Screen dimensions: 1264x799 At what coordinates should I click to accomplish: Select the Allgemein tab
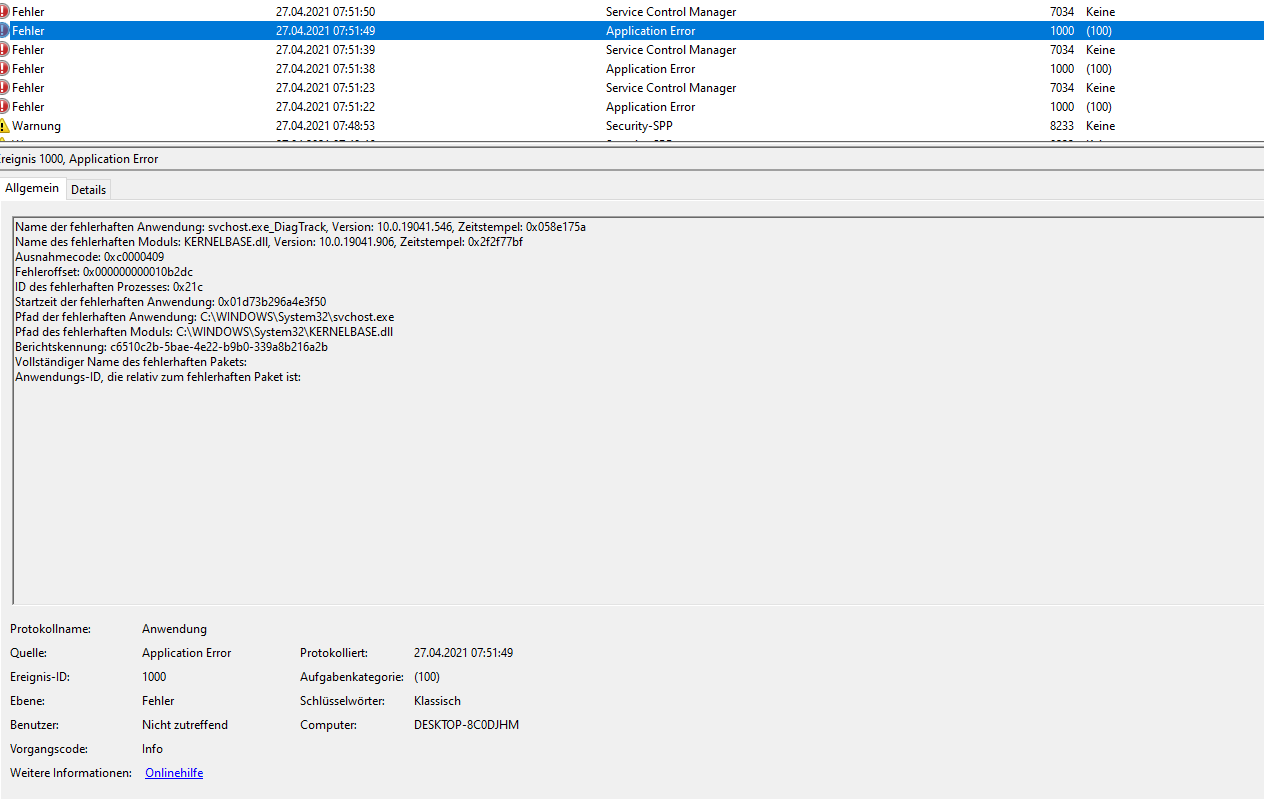click(x=32, y=188)
